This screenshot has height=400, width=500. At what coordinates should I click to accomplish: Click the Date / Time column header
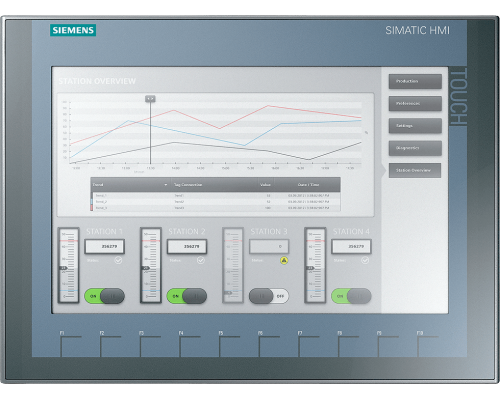pos(308,185)
